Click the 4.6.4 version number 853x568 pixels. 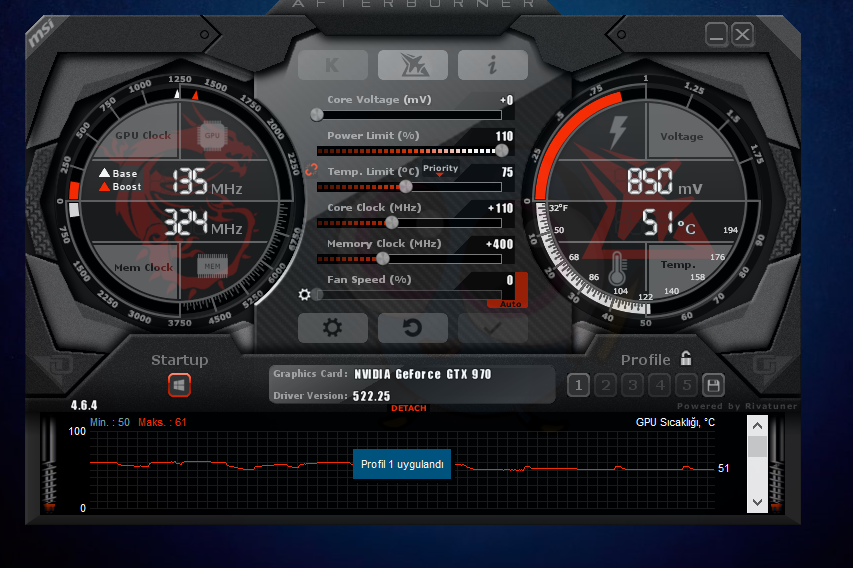84,405
